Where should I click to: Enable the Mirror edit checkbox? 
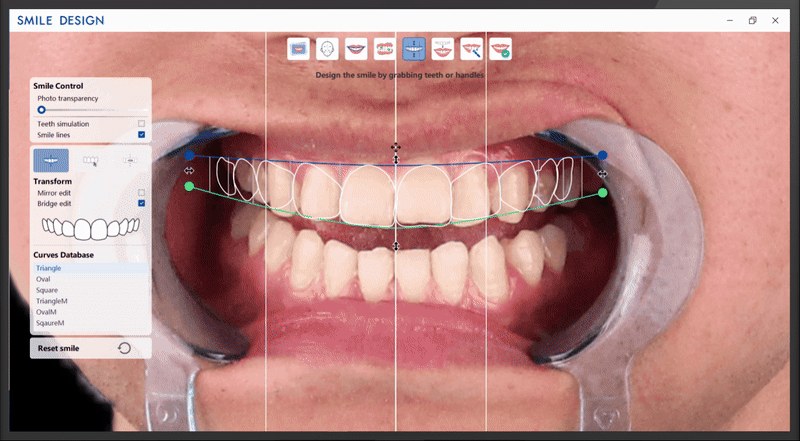click(x=141, y=193)
